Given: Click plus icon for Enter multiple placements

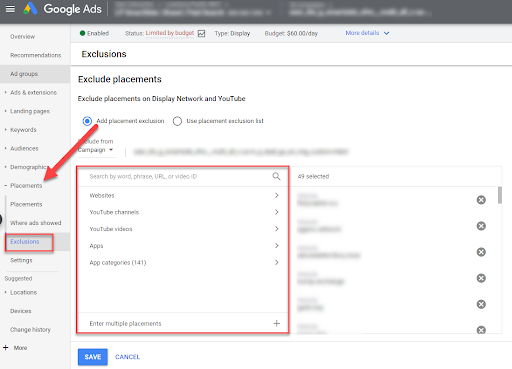Looking at the screenshot, I should [277, 323].
